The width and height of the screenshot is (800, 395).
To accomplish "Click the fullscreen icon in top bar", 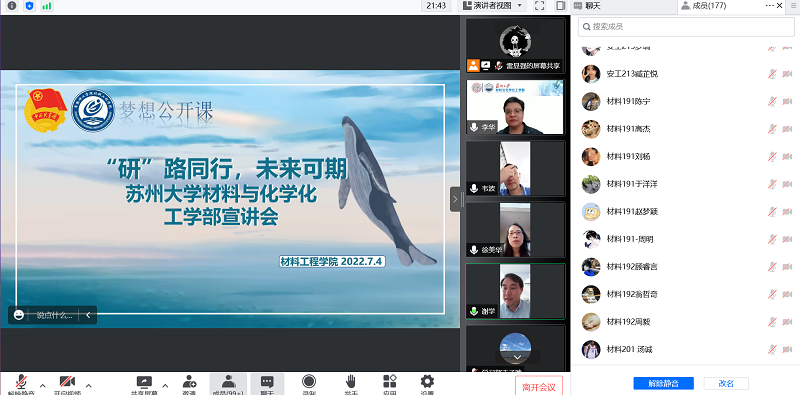I will (x=539, y=6).
